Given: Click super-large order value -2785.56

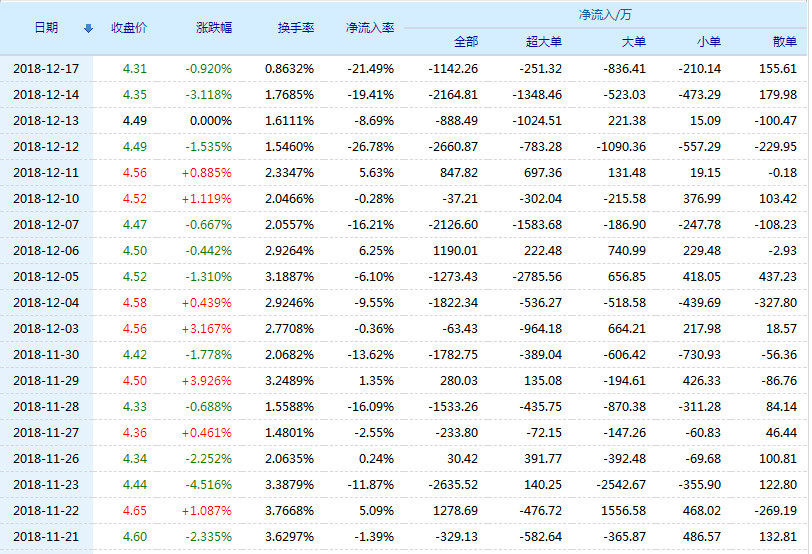Looking at the screenshot, I should (x=537, y=276).
